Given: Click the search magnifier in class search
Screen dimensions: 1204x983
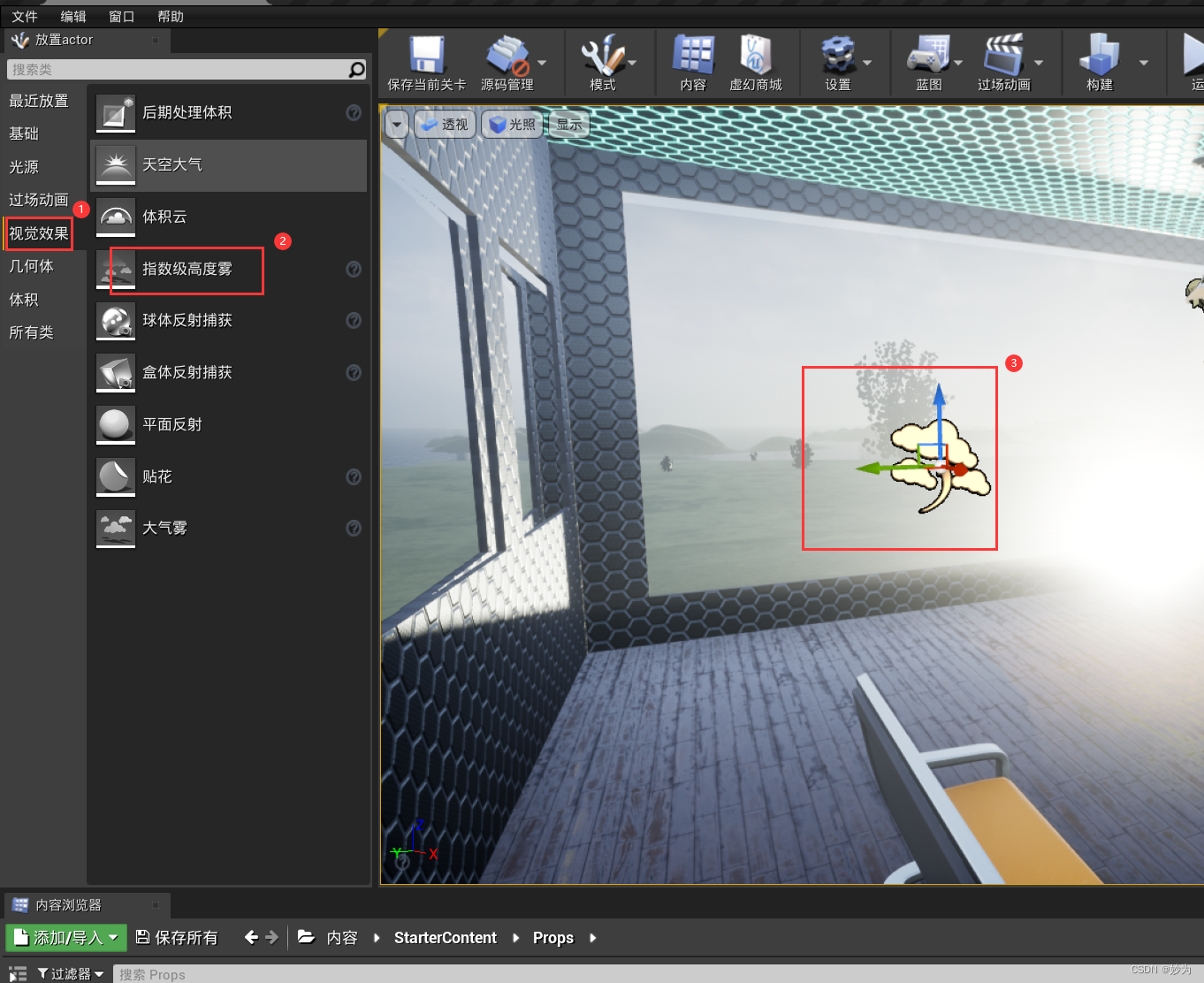Looking at the screenshot, I should click(356, 69).
